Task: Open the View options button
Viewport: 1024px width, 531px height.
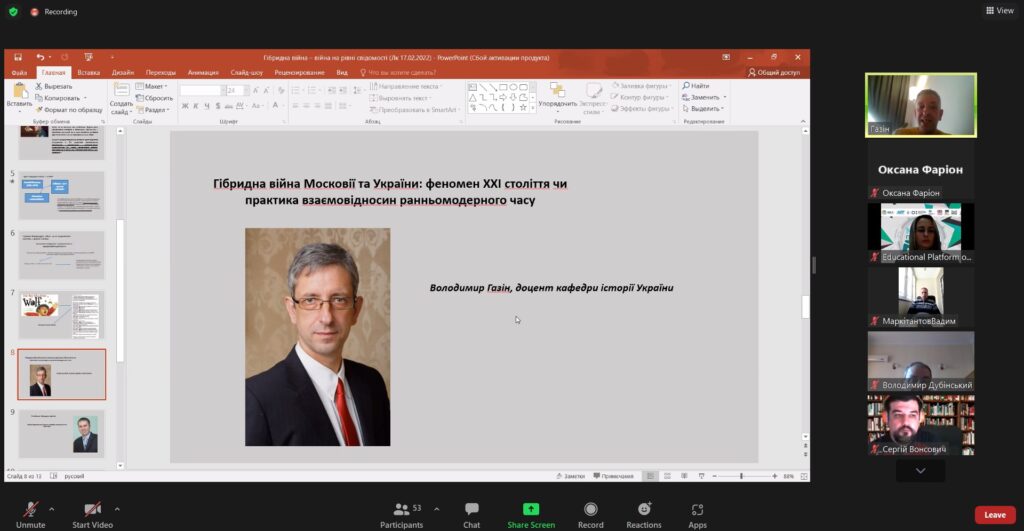Action: coord(998,11)
